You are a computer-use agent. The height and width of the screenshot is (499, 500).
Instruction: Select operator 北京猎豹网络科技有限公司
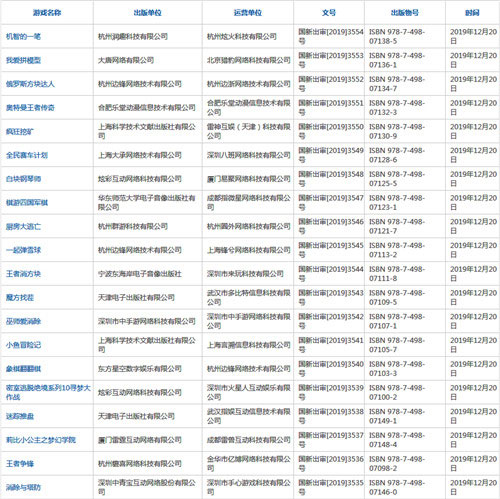coord(249,60)
